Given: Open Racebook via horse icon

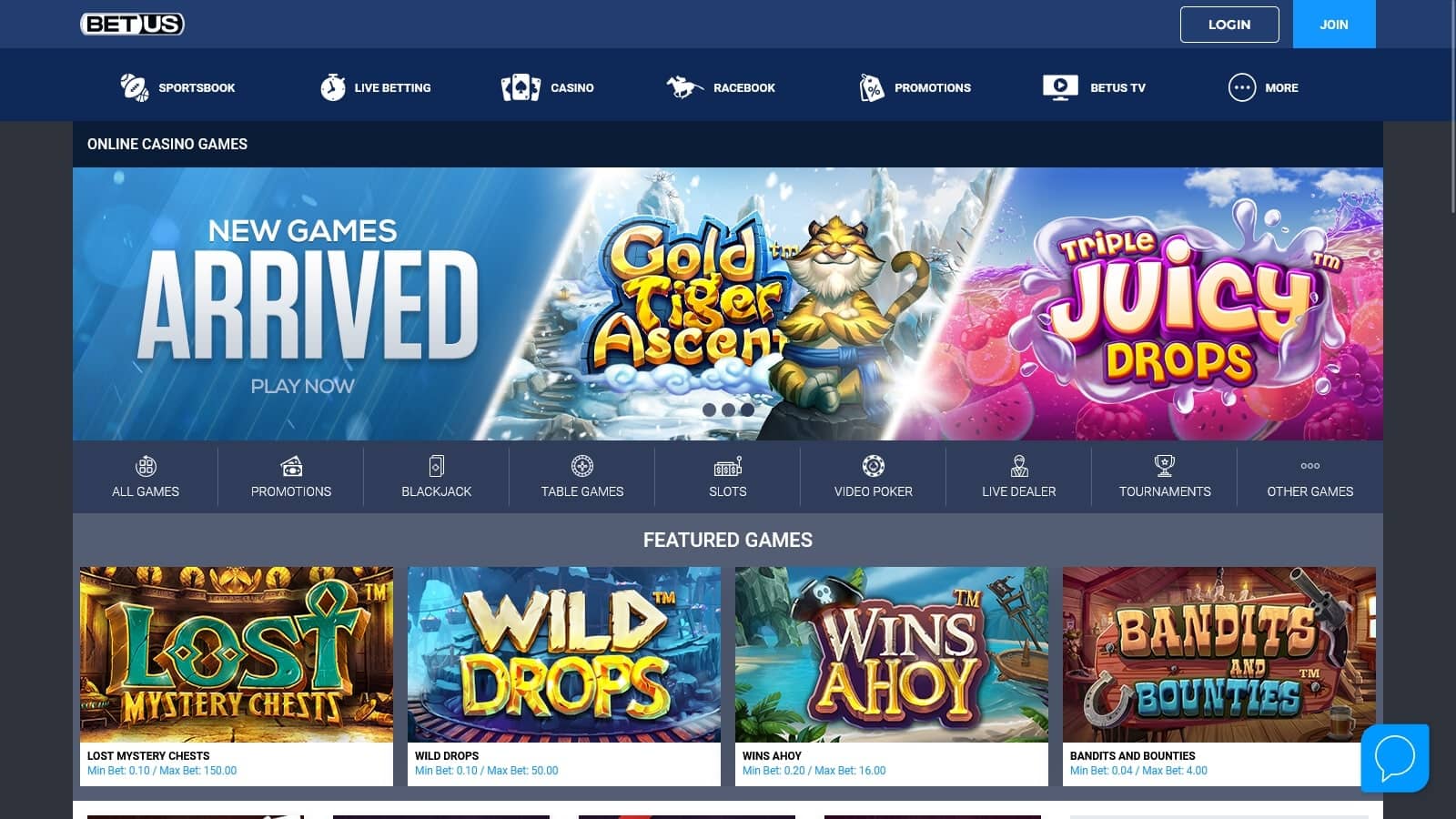Looking at the screenshot, I should tap(684, 87).
